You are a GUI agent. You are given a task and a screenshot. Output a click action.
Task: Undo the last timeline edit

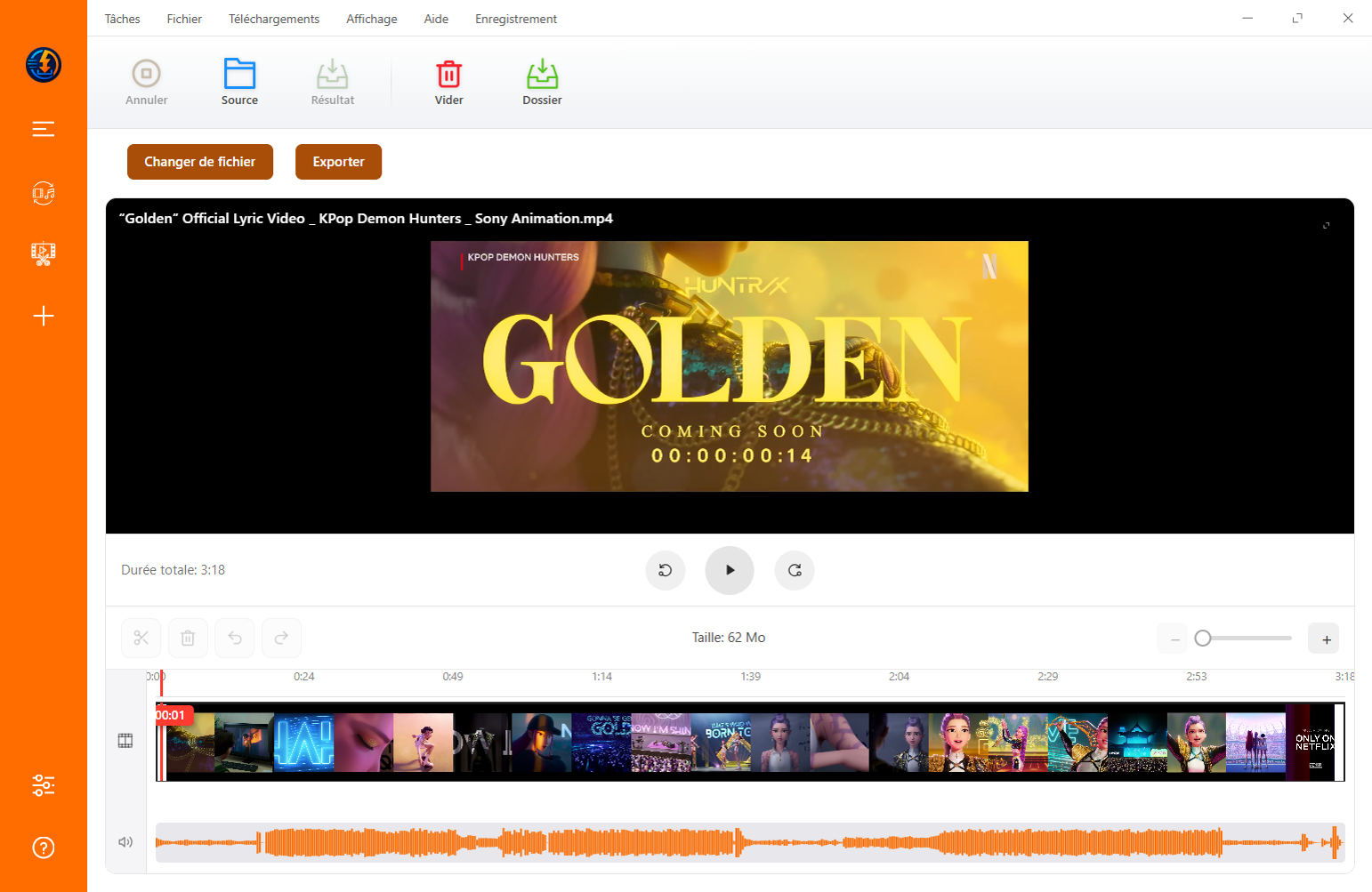tap(235, 638)
